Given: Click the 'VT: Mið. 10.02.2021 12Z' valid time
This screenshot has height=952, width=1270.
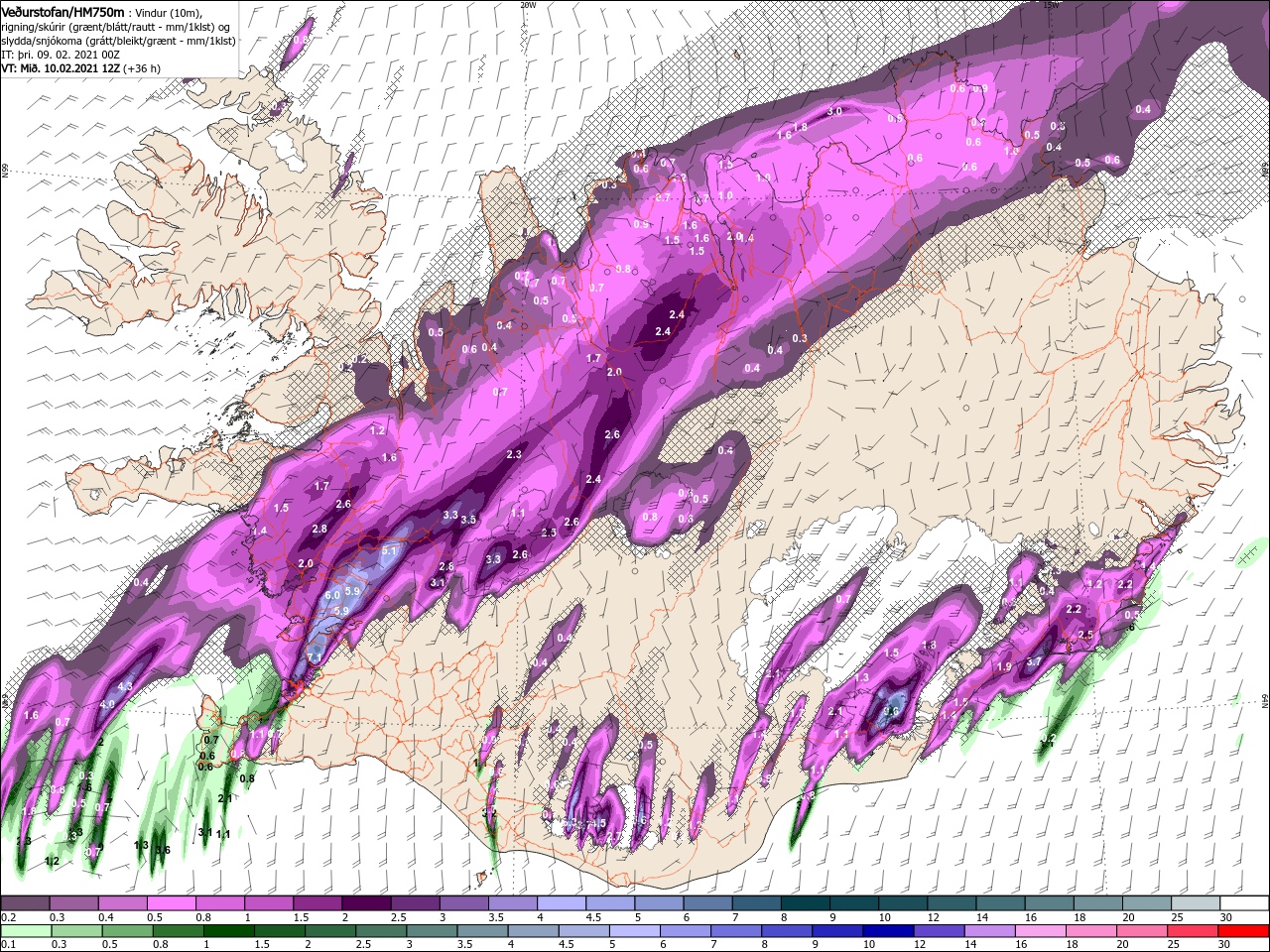Looking at the screenshot, I should 61,68.
